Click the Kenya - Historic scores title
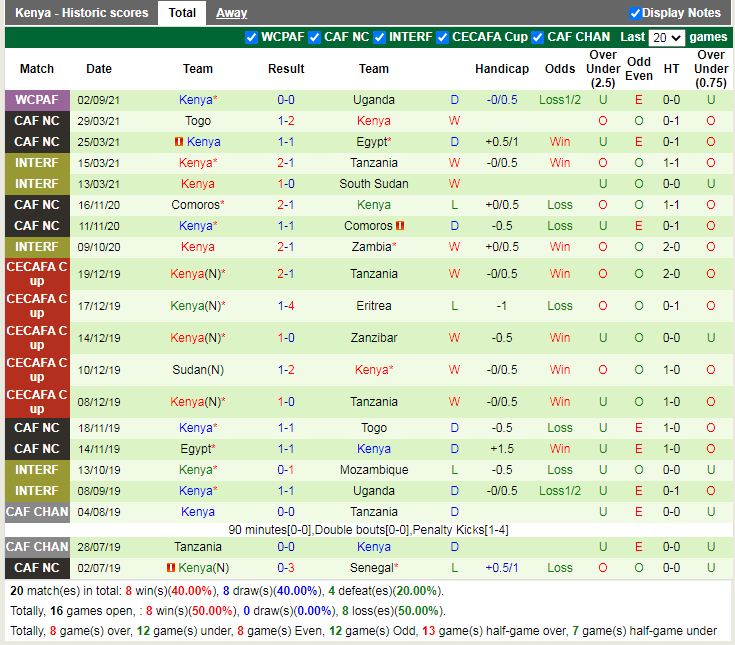This screenshot has width=735, height=645. [x=82, y=13]
